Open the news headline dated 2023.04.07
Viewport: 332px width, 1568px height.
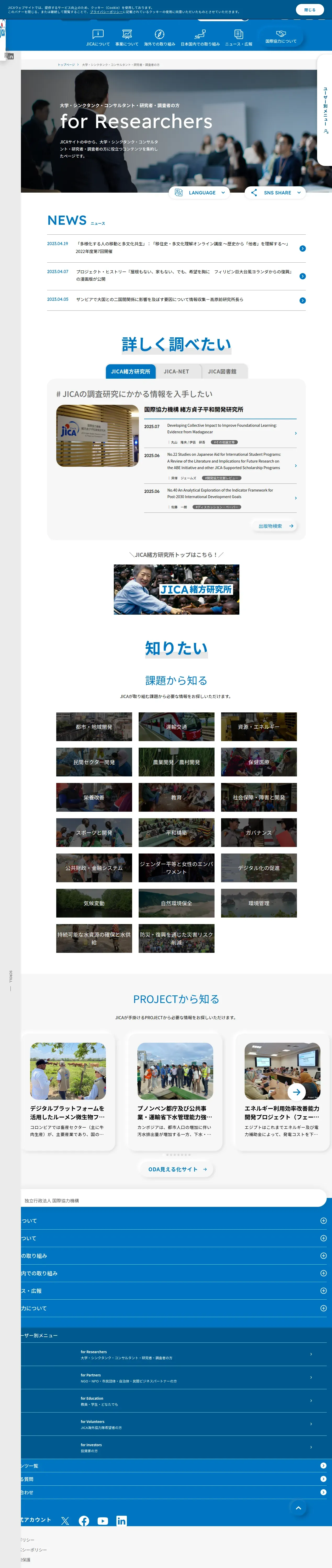point(184,276)
